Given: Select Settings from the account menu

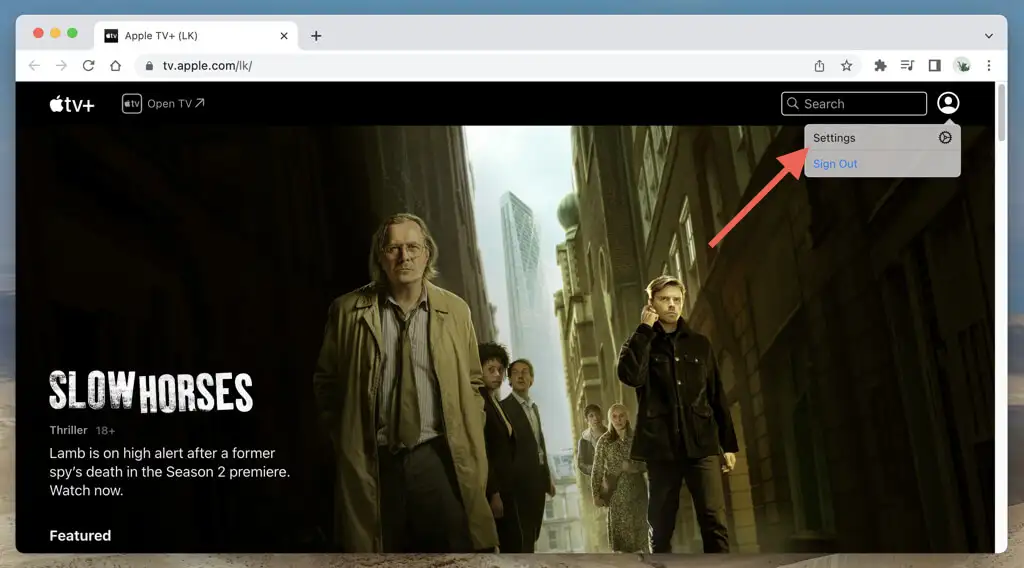Looking at the screenshot, I should (x=882, y=138).
